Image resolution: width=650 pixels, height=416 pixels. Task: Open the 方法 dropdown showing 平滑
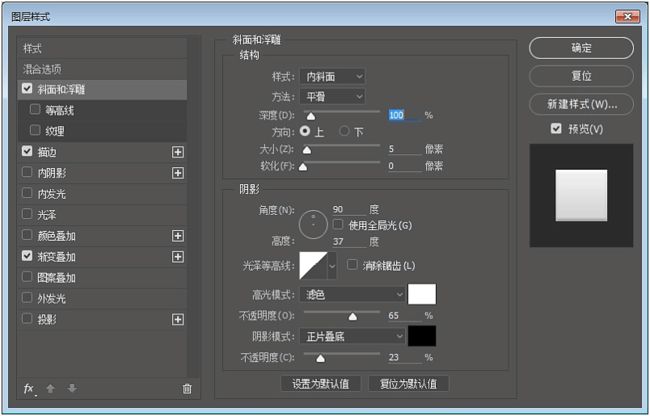tap(332, 97)
